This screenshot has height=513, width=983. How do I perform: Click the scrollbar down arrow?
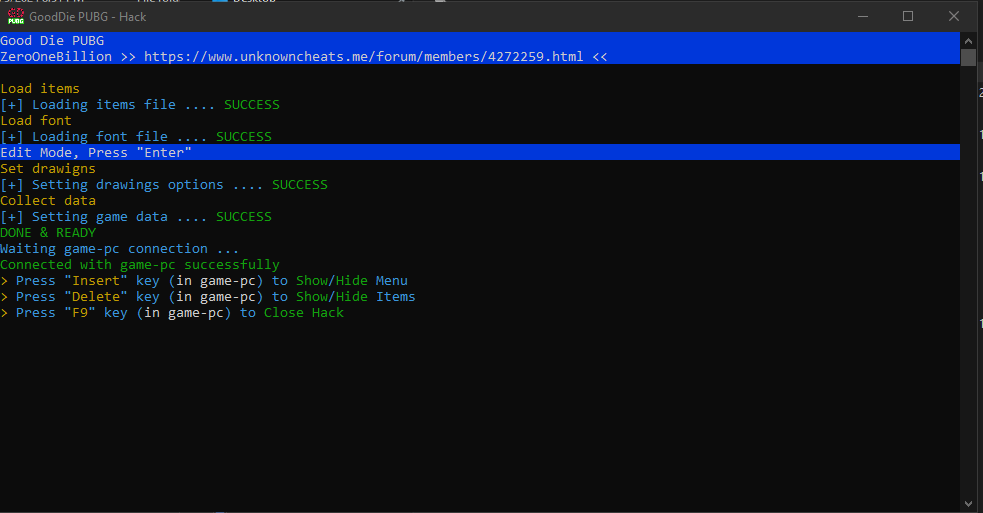(x=968, y=504)
